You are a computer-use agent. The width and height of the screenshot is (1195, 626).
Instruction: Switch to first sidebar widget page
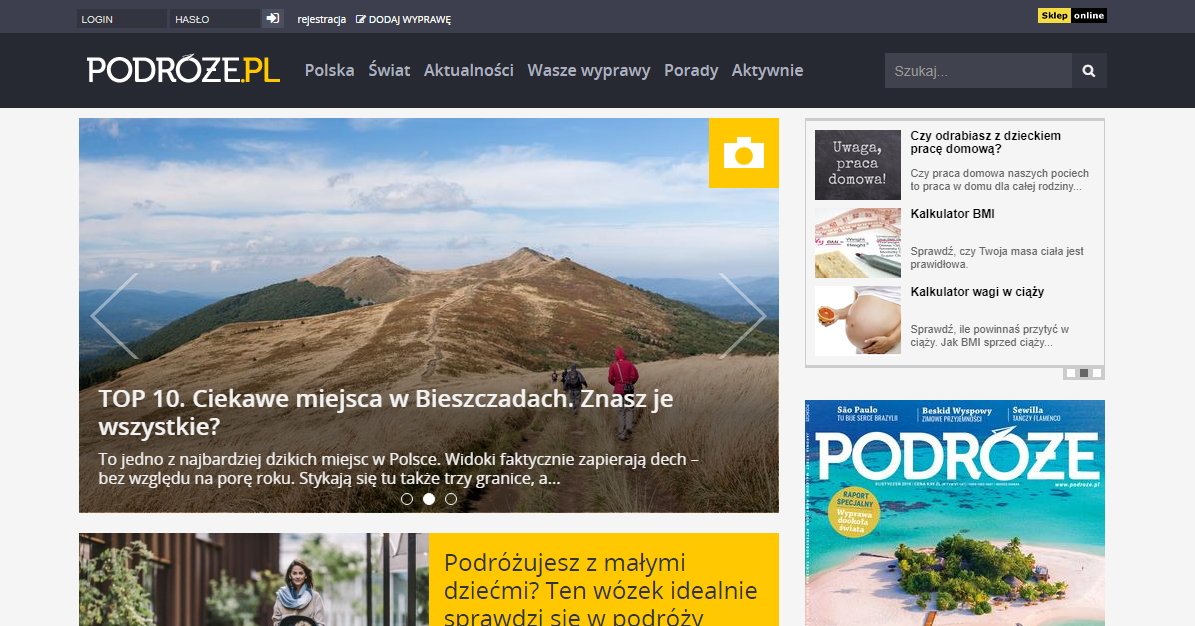click(x=1071, y=373)
